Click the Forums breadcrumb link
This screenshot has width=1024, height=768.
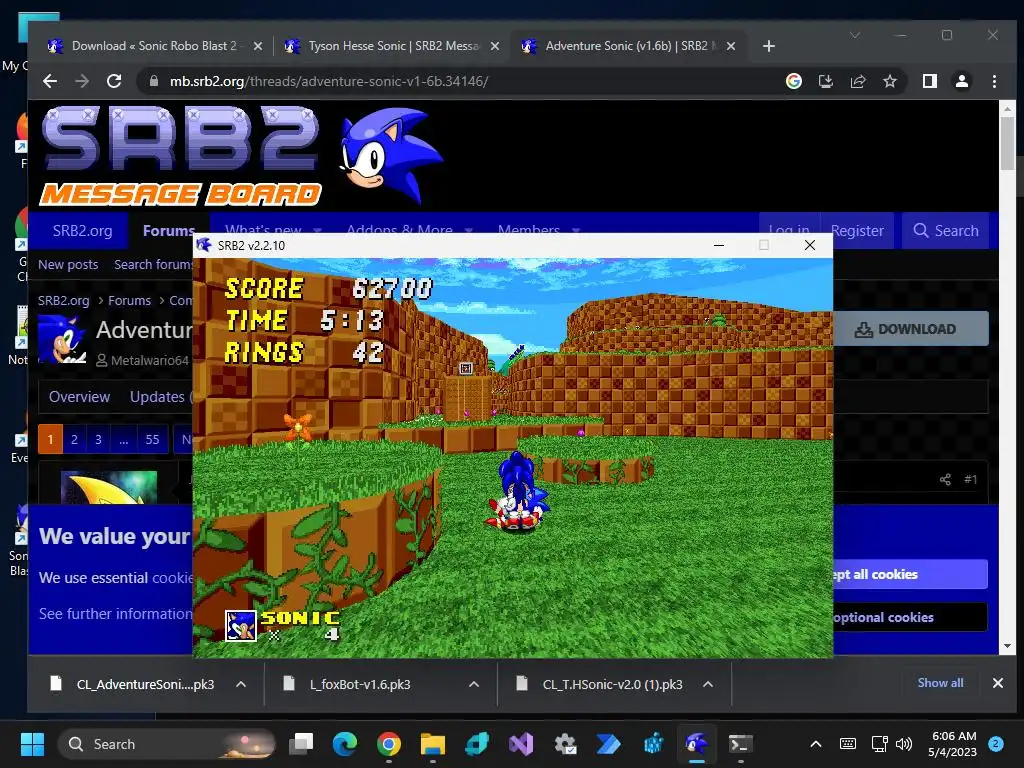point(129,300)
